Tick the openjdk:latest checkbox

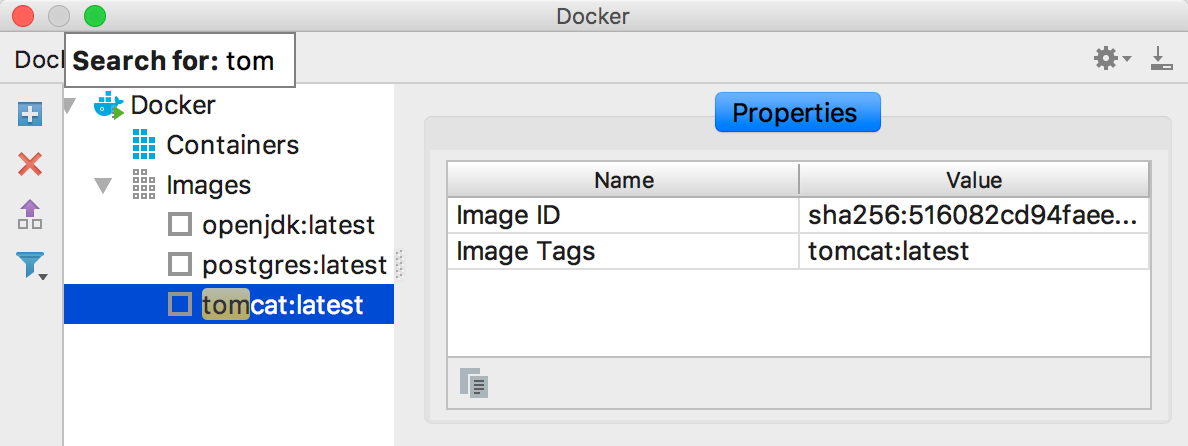(x=180, y=225)
